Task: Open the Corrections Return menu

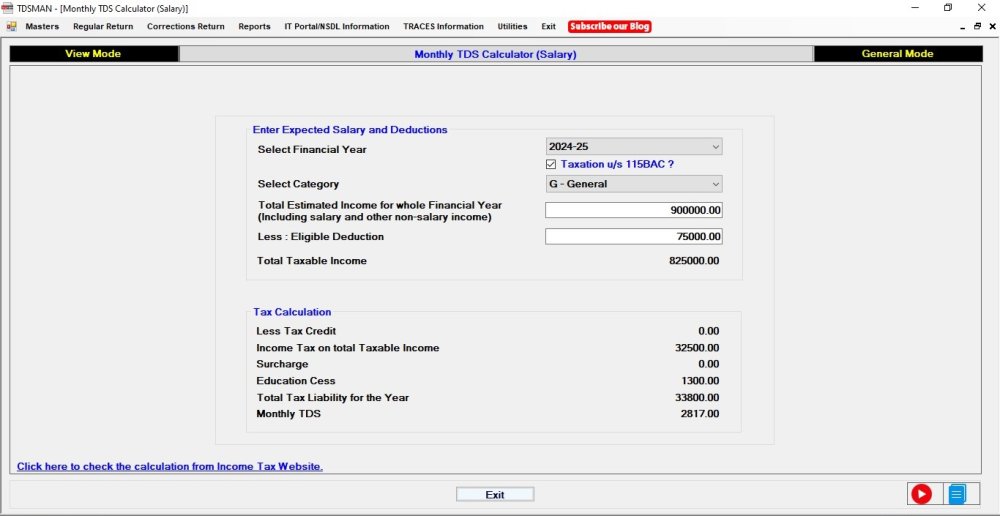Action: [186, 27]
